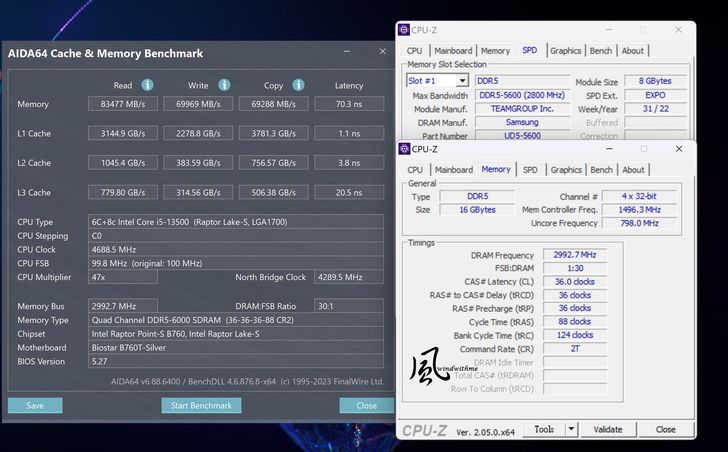
Task: Select Mainboard tab in front CPU-Z window
Action: 454,170
